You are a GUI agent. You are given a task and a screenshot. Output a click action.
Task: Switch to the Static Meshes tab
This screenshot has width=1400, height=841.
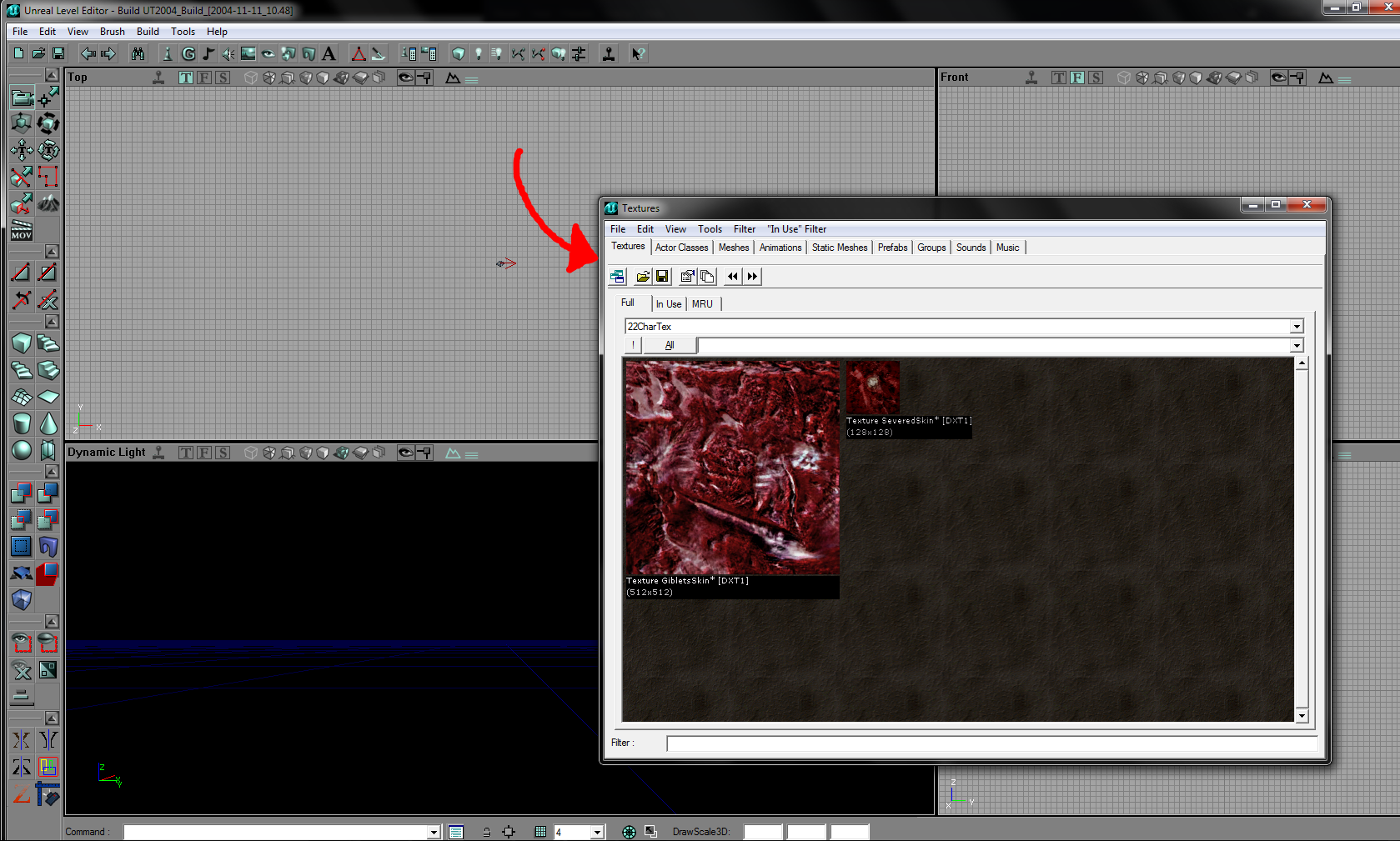tap(840, 248)
